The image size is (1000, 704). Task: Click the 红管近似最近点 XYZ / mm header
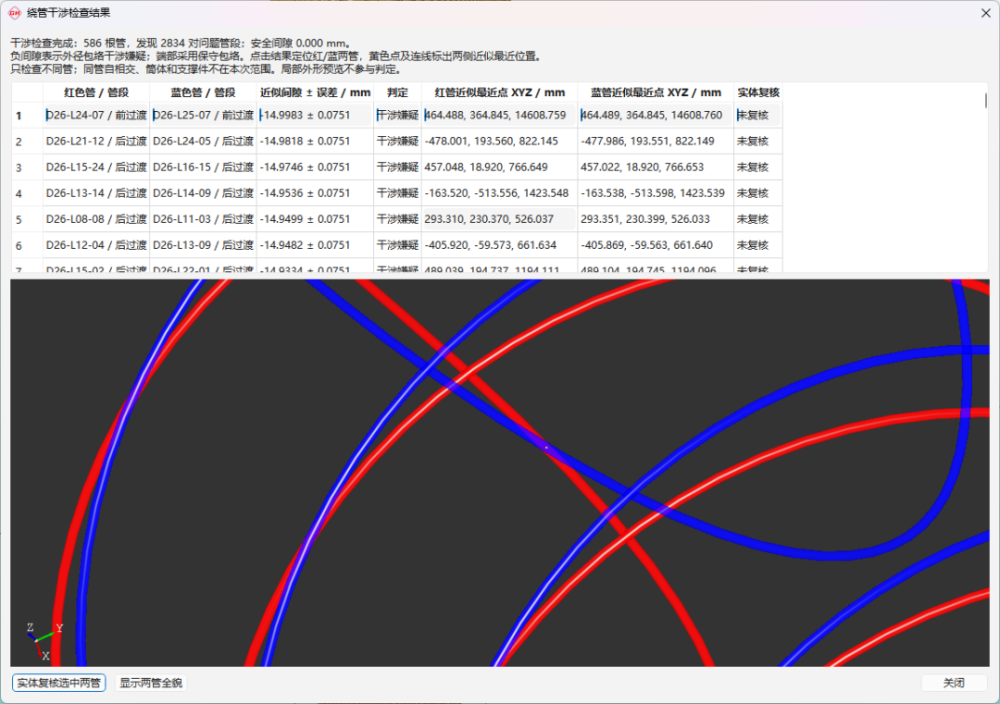(500, 92)
